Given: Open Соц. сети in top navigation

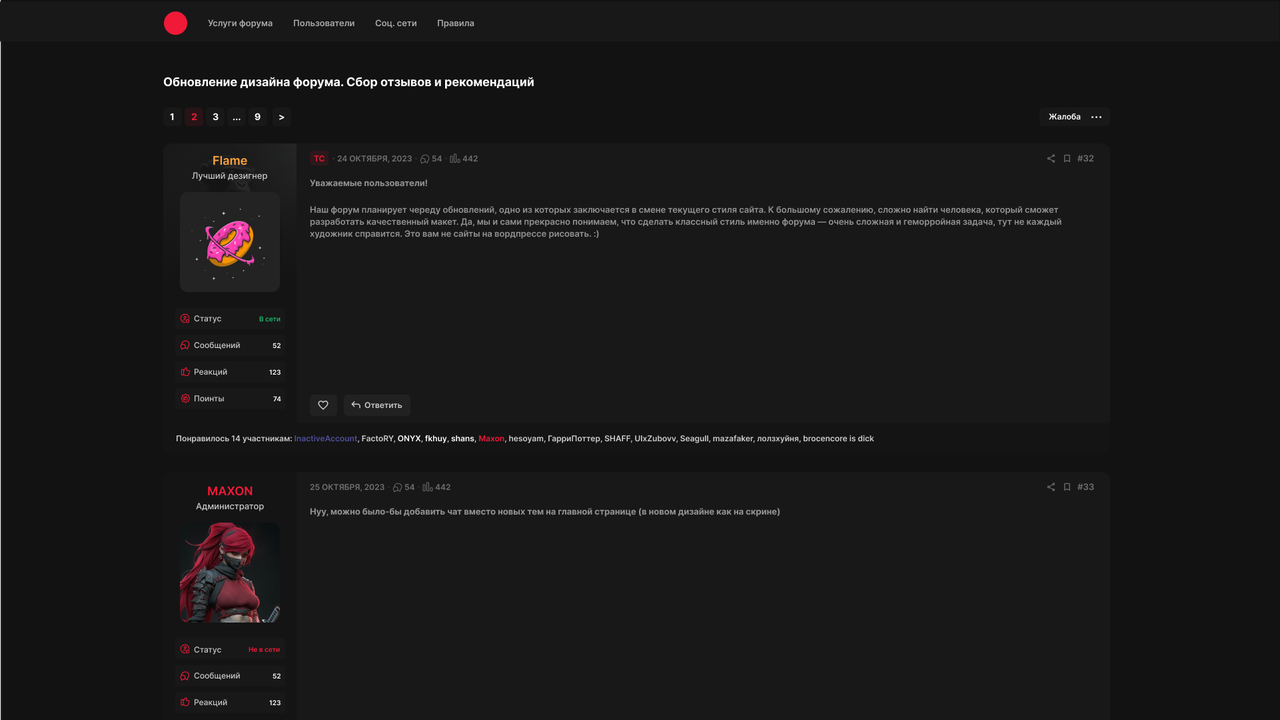Looking at the screenshot, I should tap(396, 23).
